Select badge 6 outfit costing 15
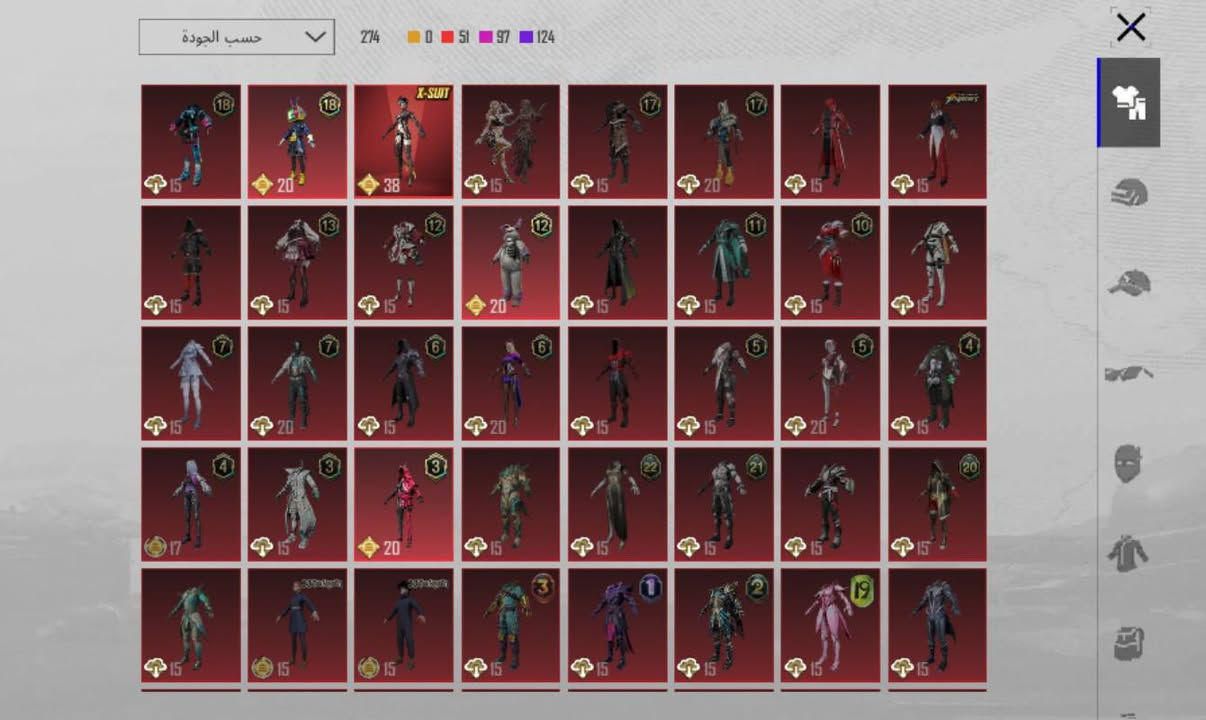This screenshot has width=1206, height=720. point(404,383)
